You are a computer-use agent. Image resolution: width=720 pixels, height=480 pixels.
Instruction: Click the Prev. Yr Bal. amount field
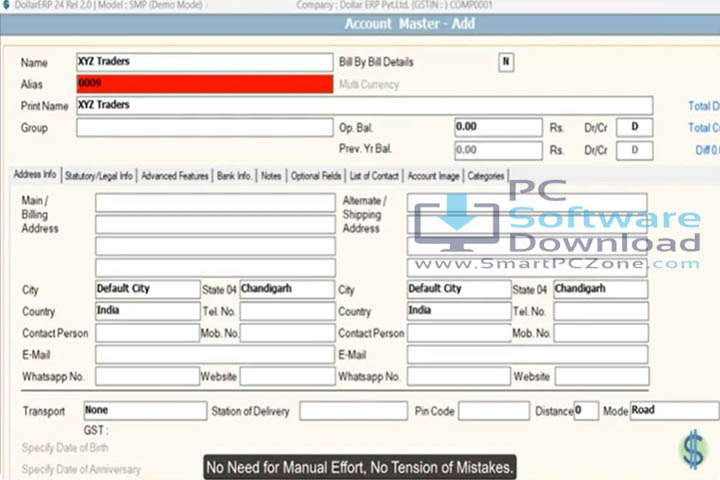(498, 150)
